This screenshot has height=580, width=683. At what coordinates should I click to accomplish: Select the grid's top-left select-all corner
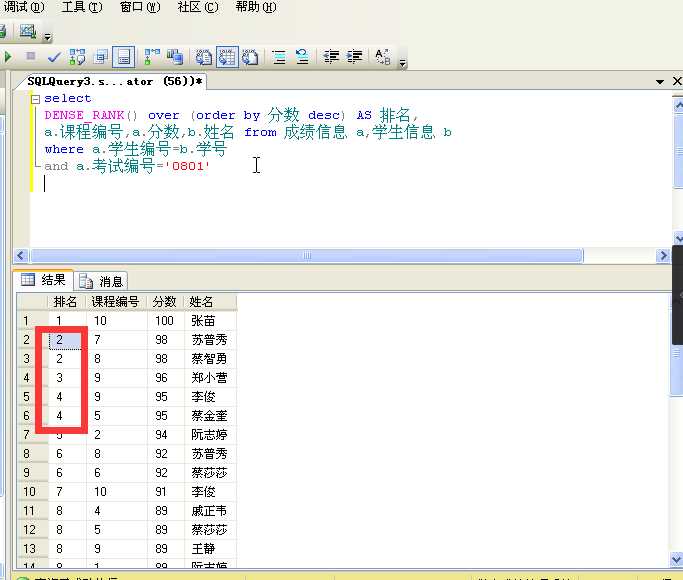pos(32,302)
